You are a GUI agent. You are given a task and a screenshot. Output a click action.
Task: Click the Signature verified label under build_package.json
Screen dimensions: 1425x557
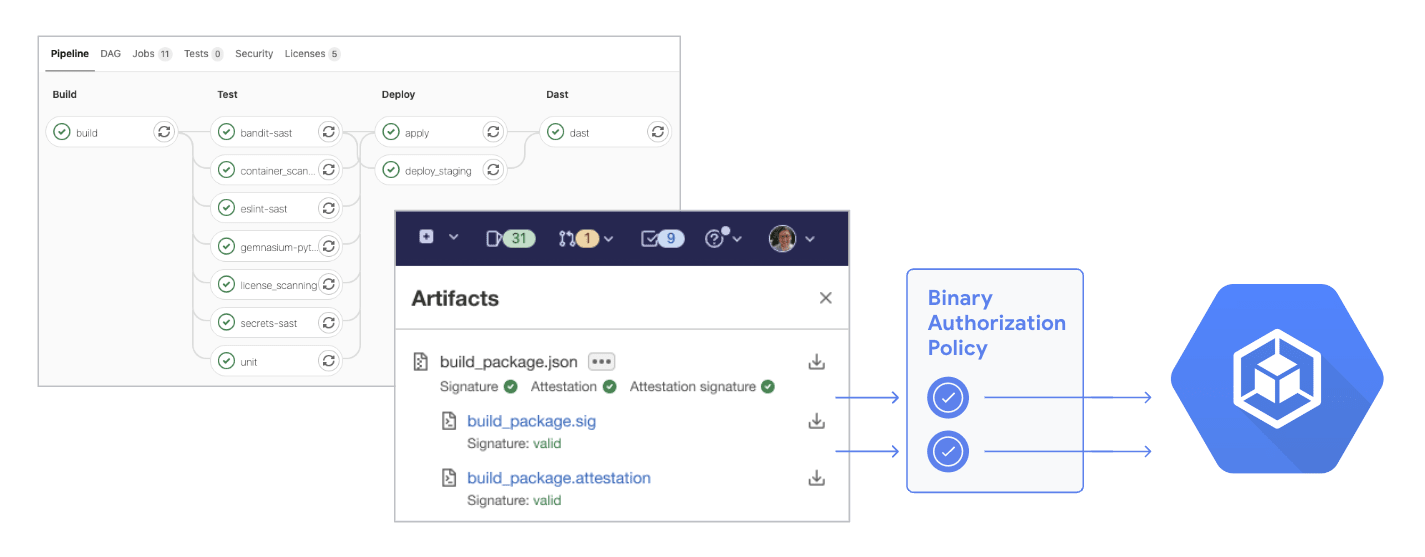point(478,386)
